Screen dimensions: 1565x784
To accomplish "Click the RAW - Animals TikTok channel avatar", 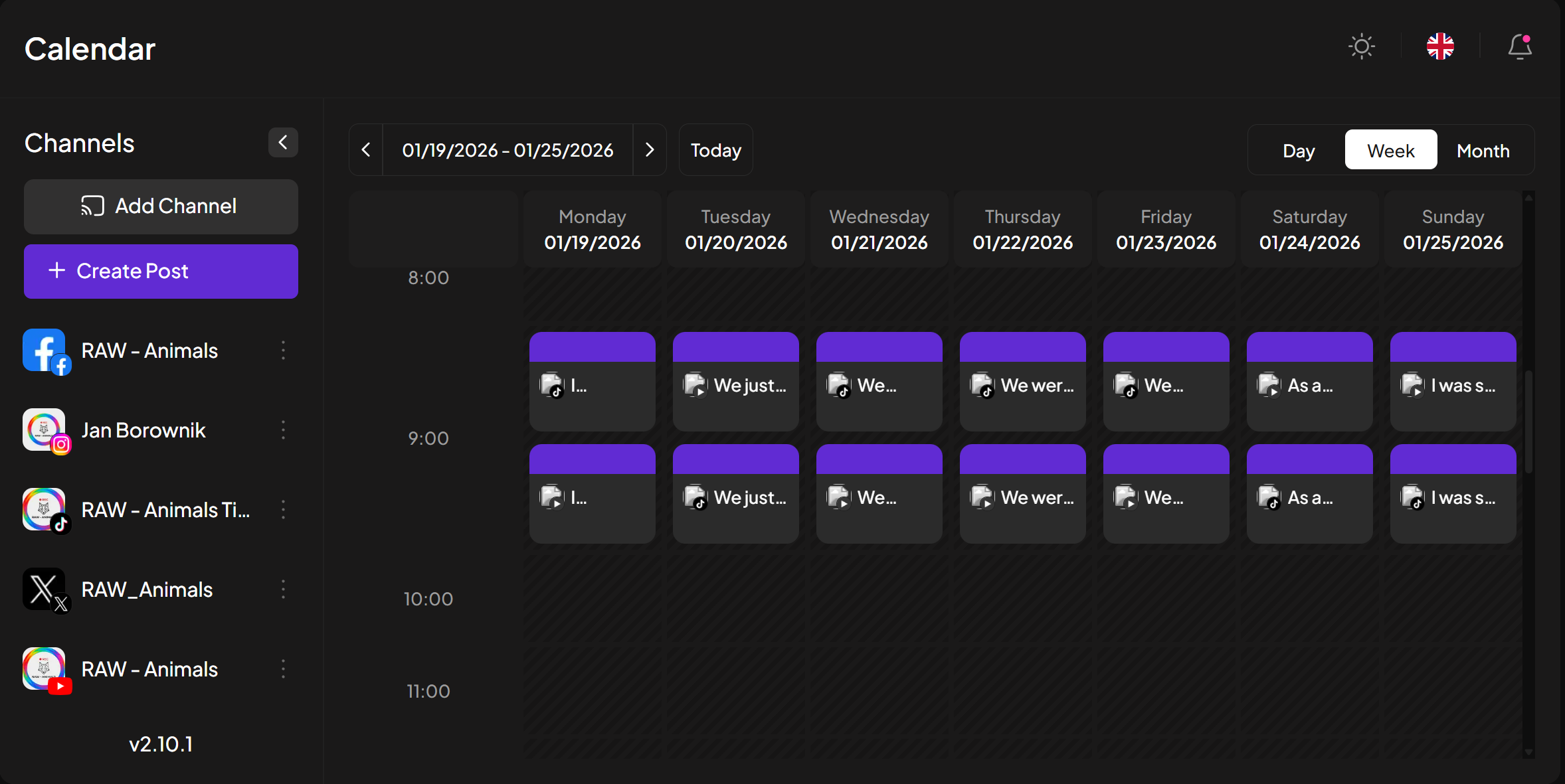I will (x=46, y=511).
